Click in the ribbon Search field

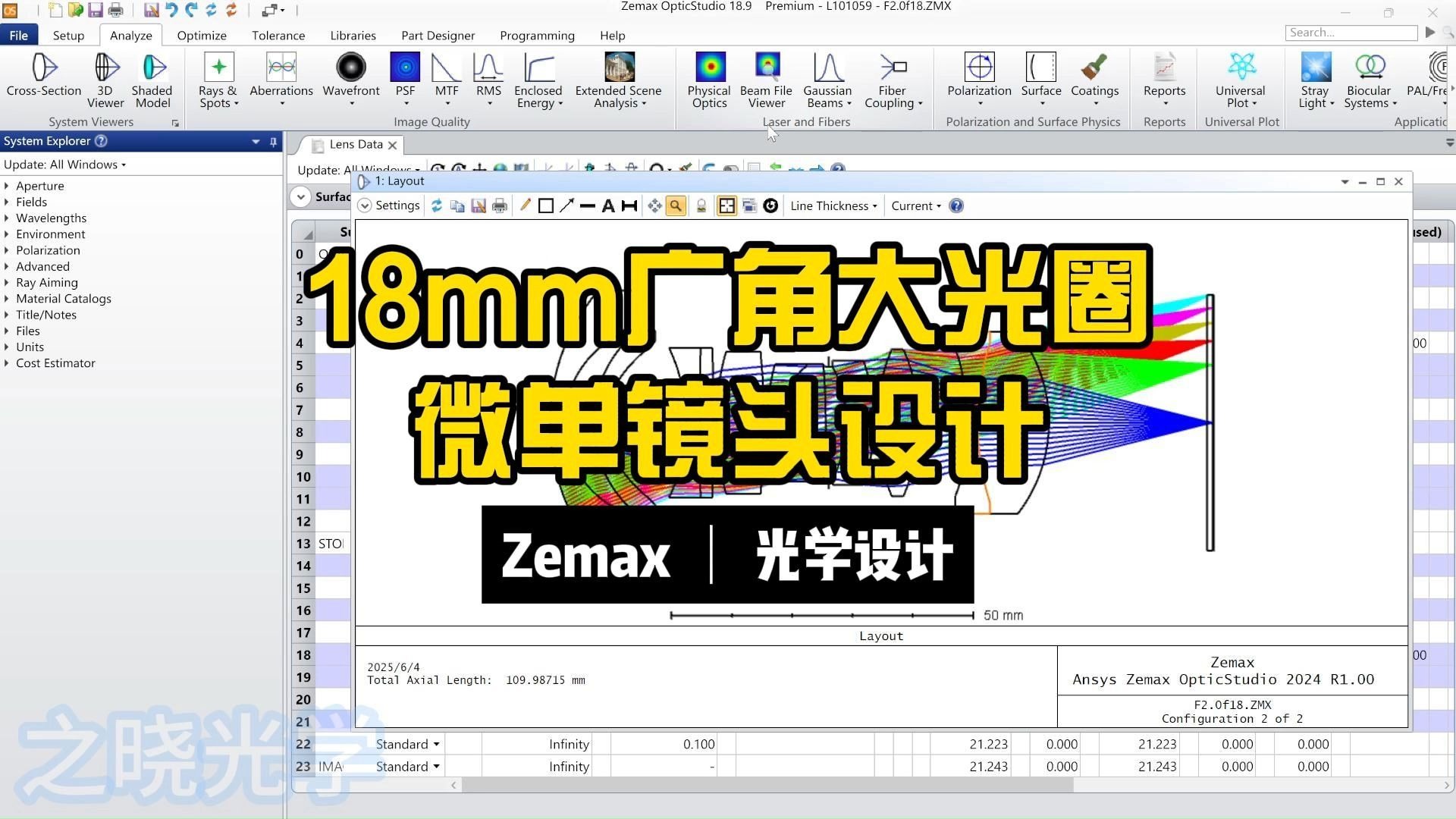[1351, 33]
